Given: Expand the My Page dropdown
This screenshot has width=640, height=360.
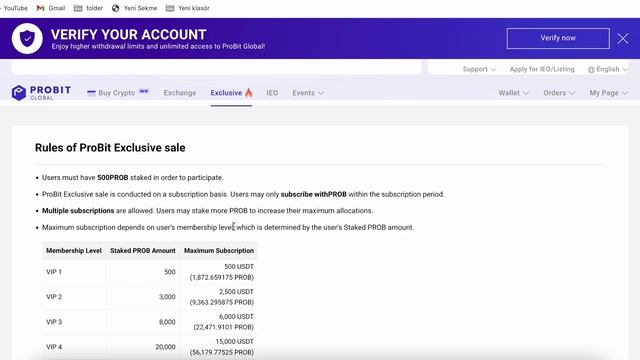Looking at the screenshot, I should [x=608, y=93].
